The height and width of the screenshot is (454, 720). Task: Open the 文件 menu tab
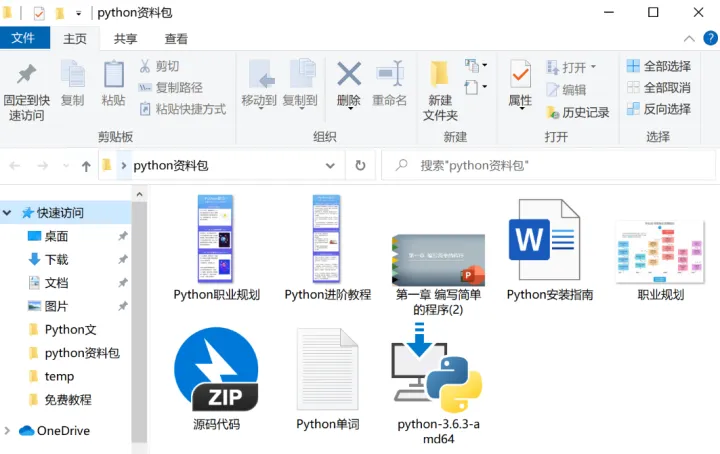[24, 38]
